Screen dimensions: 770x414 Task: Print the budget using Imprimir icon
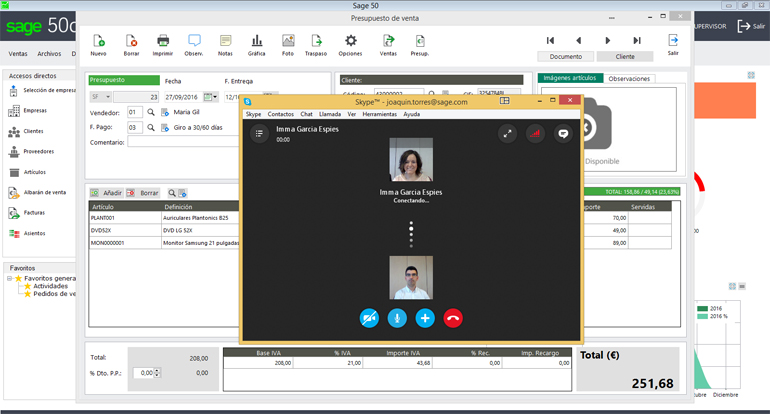coord(162,41)
